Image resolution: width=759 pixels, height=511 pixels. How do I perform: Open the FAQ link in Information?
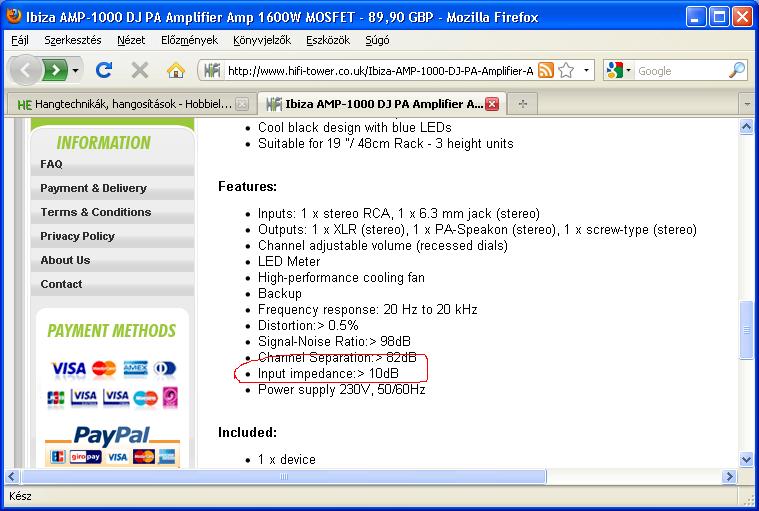pos(51,164)
